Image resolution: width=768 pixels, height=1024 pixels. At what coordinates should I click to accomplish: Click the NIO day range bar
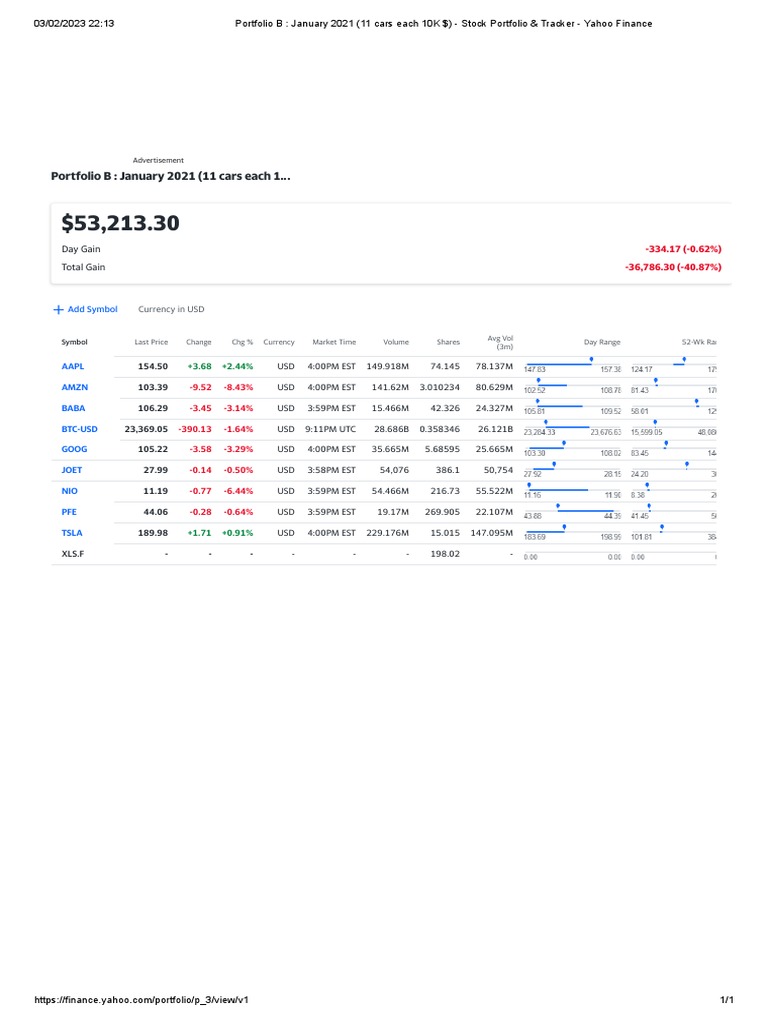point(572,490)
